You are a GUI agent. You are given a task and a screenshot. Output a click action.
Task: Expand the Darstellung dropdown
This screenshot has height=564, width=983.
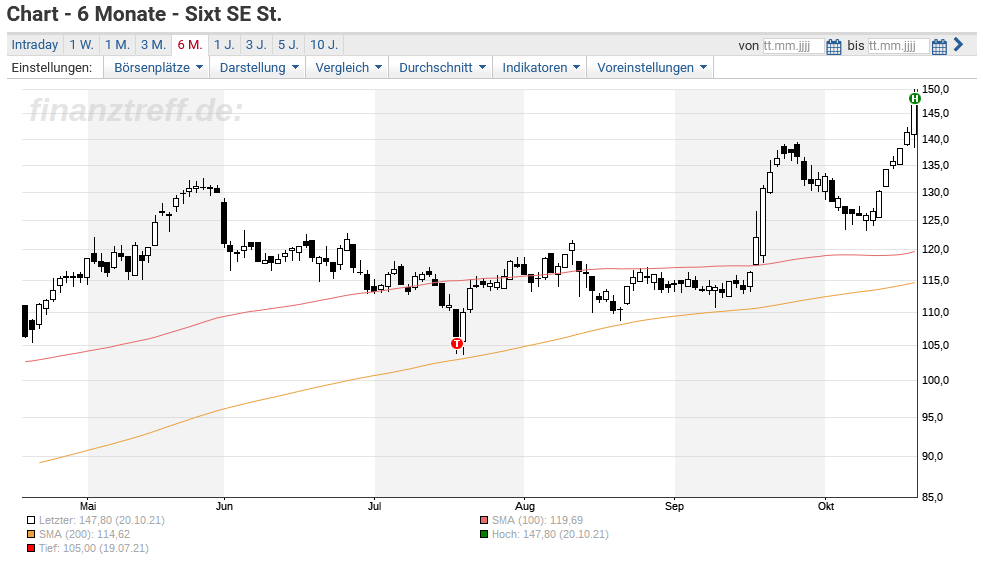point(258,68)
